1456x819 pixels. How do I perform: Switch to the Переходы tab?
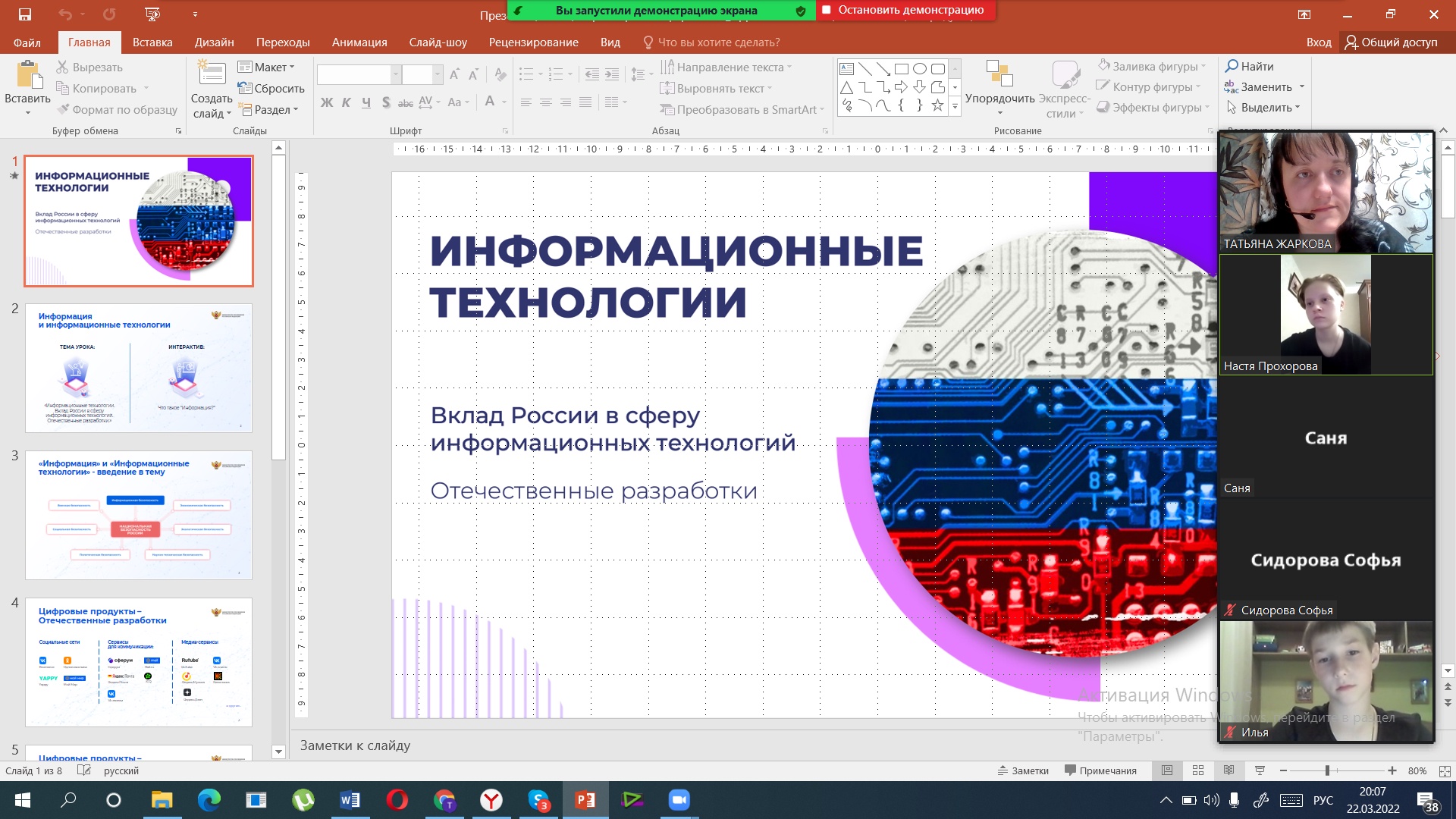click(283, 42)
